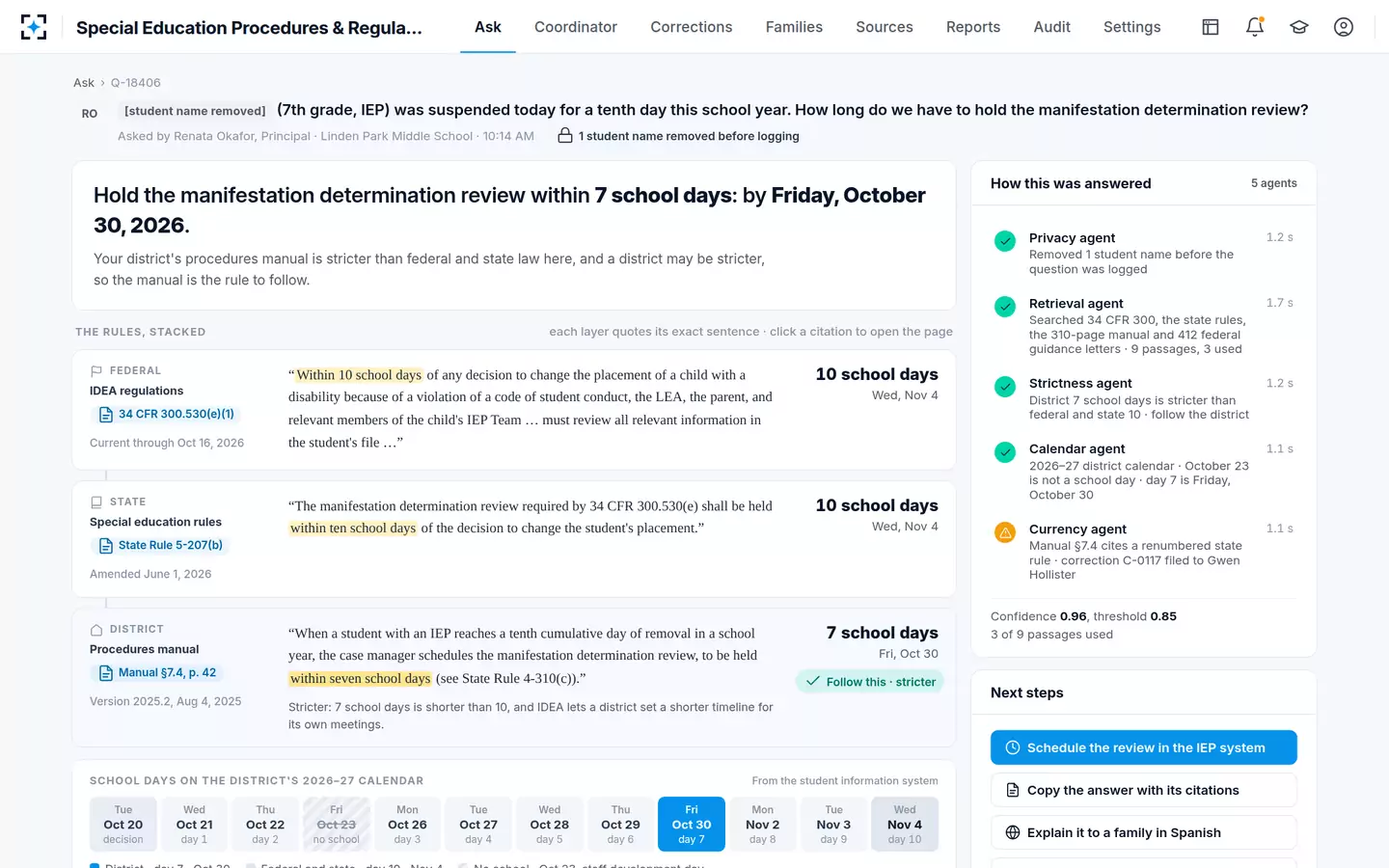Click the graduation cap training icon
The image size is (1389, 868).
tap(1298, 27)
